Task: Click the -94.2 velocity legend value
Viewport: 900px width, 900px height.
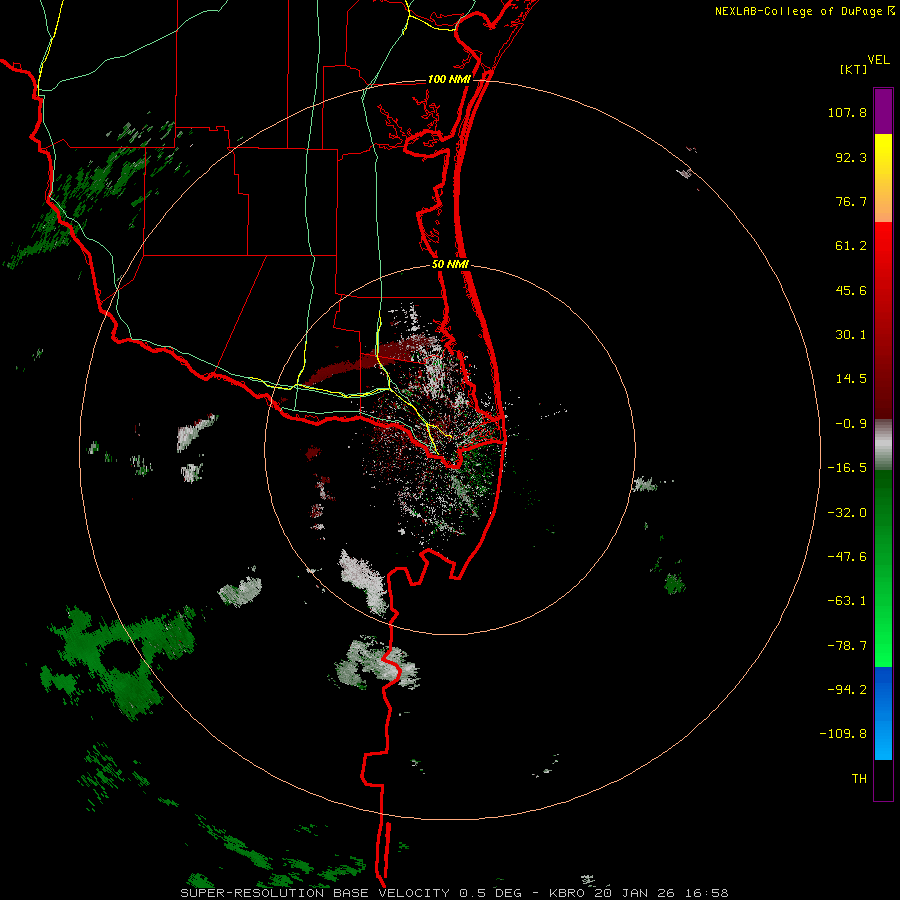Action: (x=847, y=690)
